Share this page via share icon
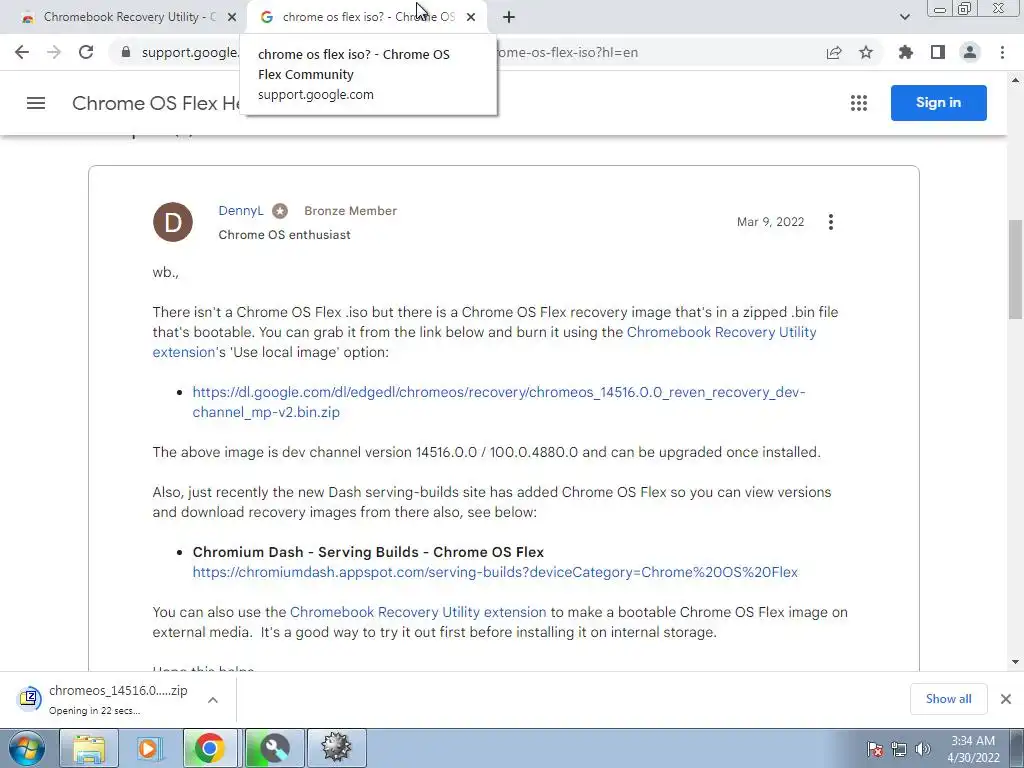The width and height of the screenshot is (1024, 768). [x=834, y=52]
